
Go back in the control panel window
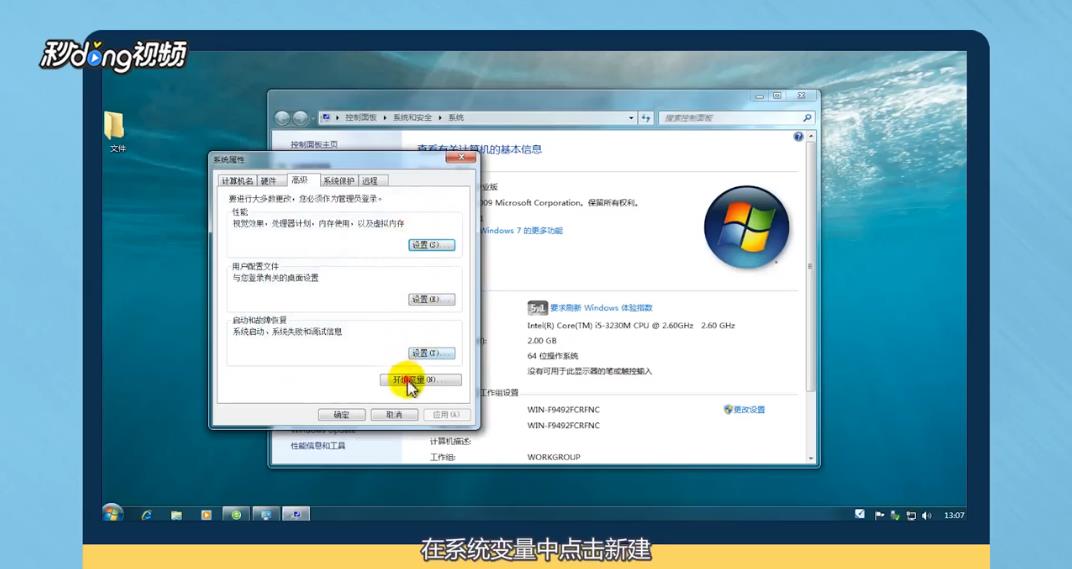click(282, 118)
